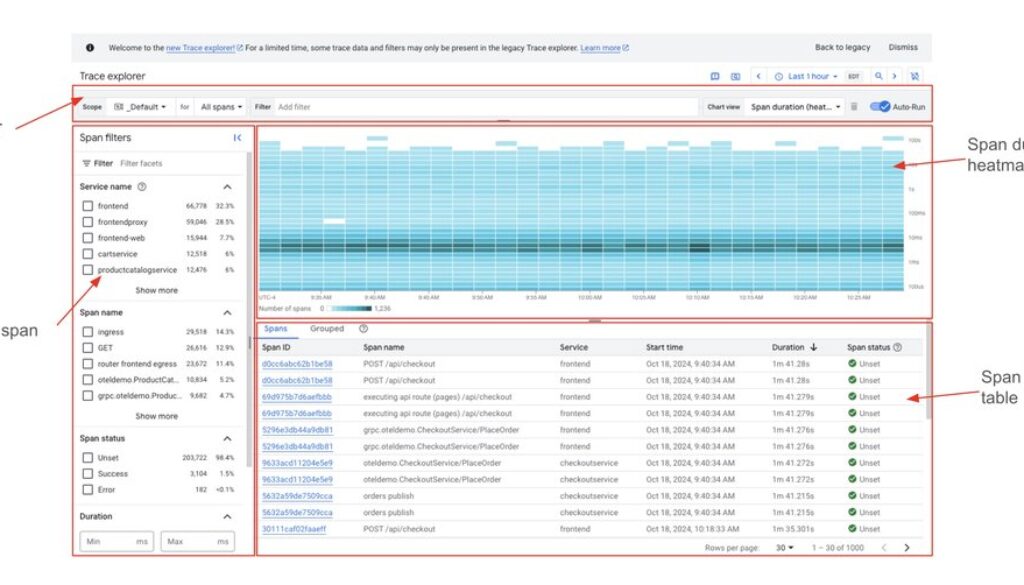Sort by Duration descending arrow
The image size is (1024, 585).
point(813,347)
